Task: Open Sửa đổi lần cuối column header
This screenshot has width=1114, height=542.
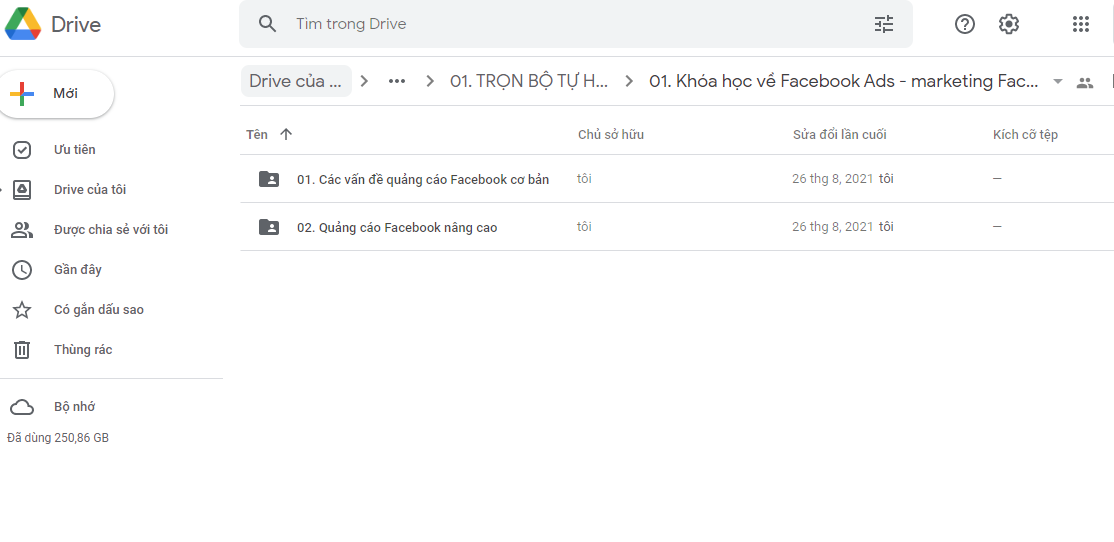Action: [840, 134]
